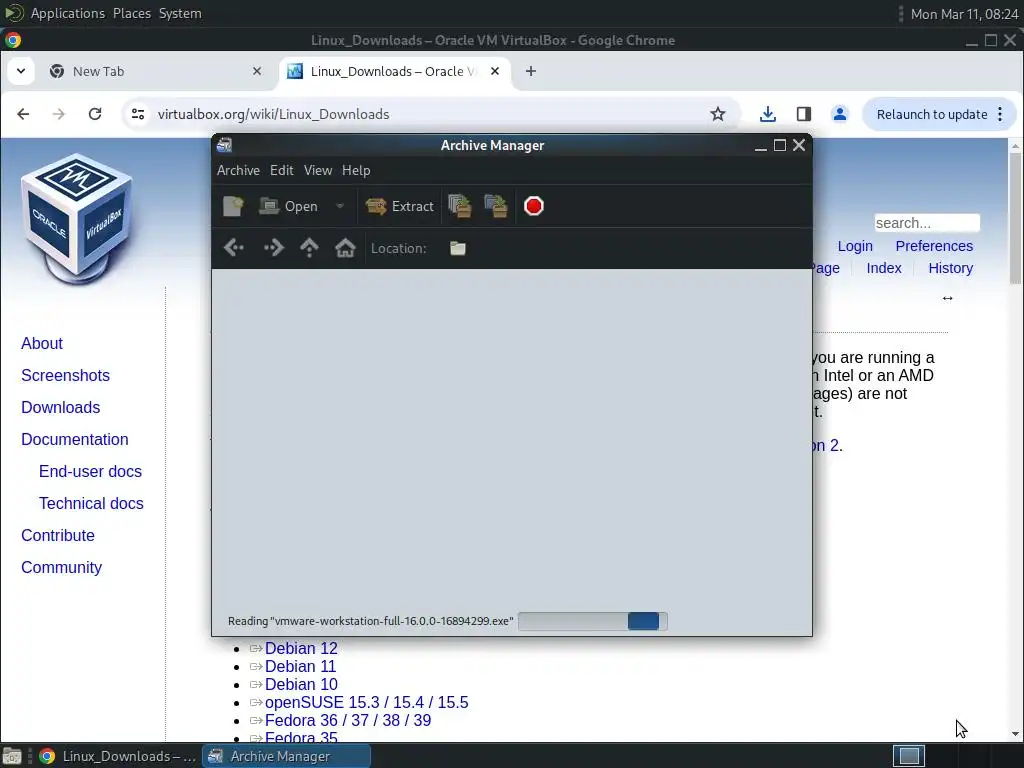1024x768 pixels.
Task: Open the Chrome three-dot menu
Action: coord(1000,114)
